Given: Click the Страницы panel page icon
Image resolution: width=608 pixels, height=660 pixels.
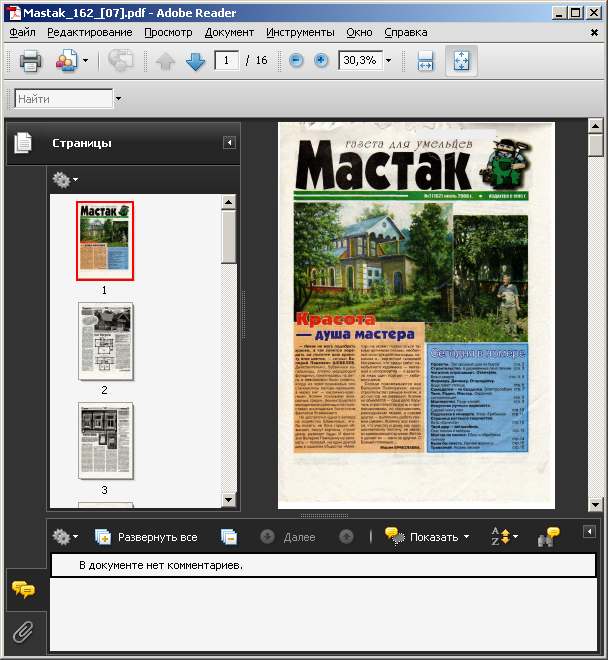Looking at the screenshot, I should 23,143.
